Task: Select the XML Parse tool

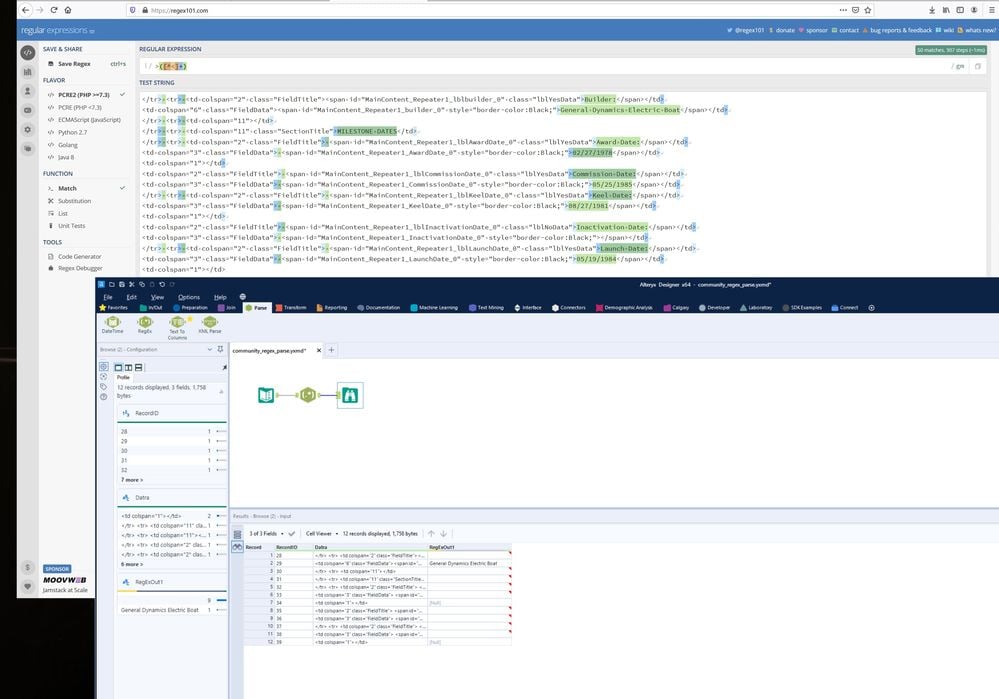Action: pyautogui.click(x=210, y=322)
